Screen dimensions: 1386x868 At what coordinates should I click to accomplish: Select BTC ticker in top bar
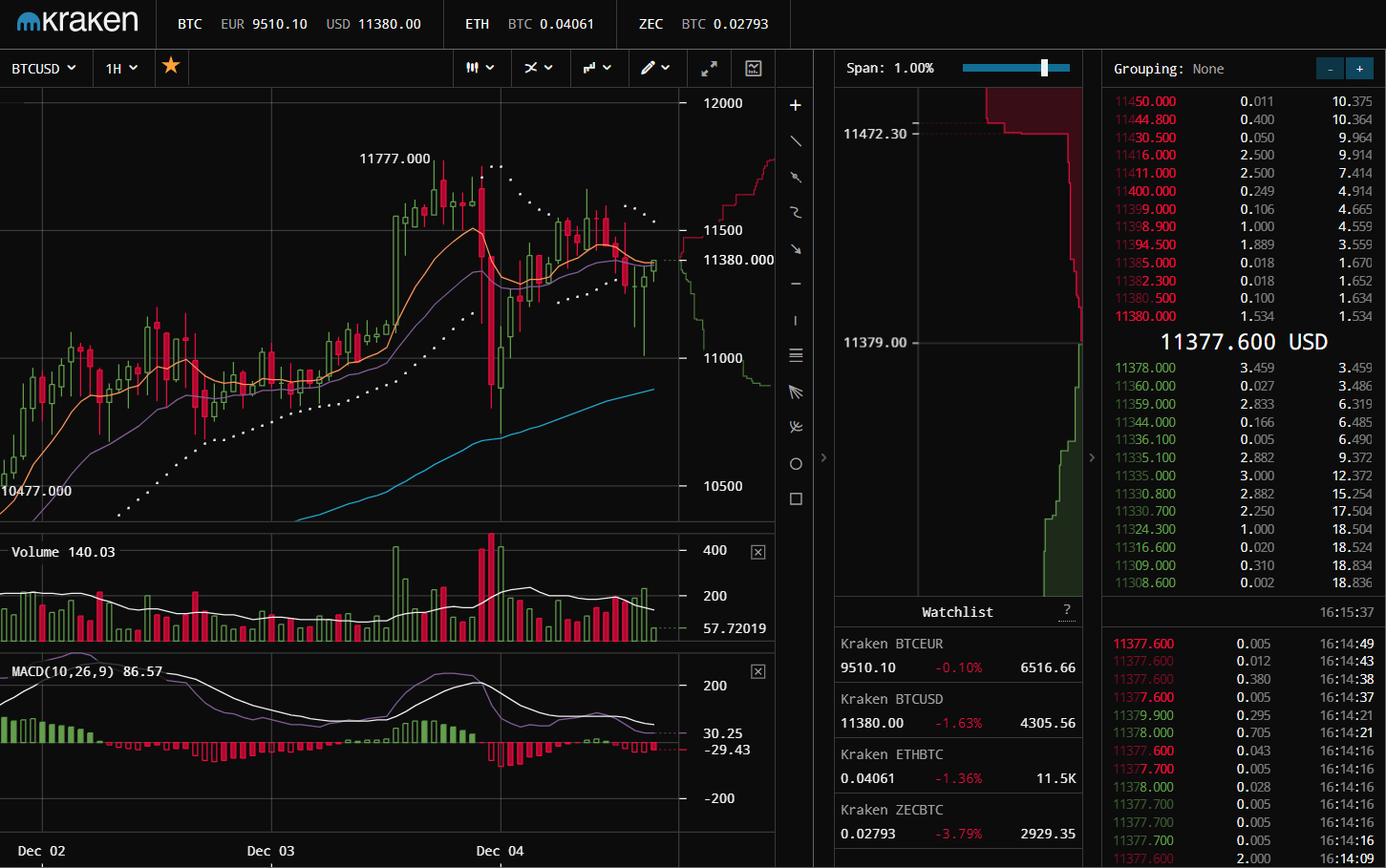pos(190,24)
